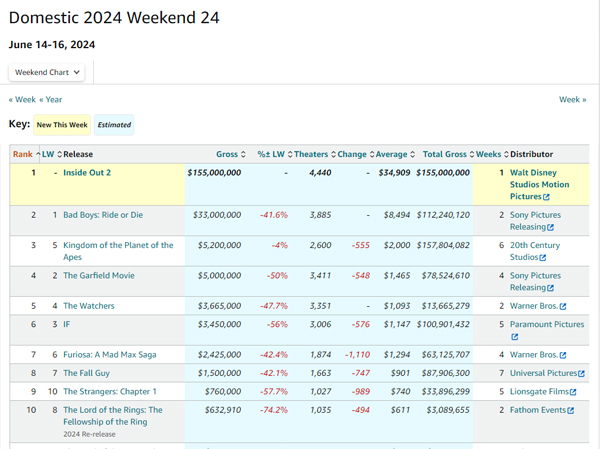Select the $157,804,082 total gross cell

(443, 245)
